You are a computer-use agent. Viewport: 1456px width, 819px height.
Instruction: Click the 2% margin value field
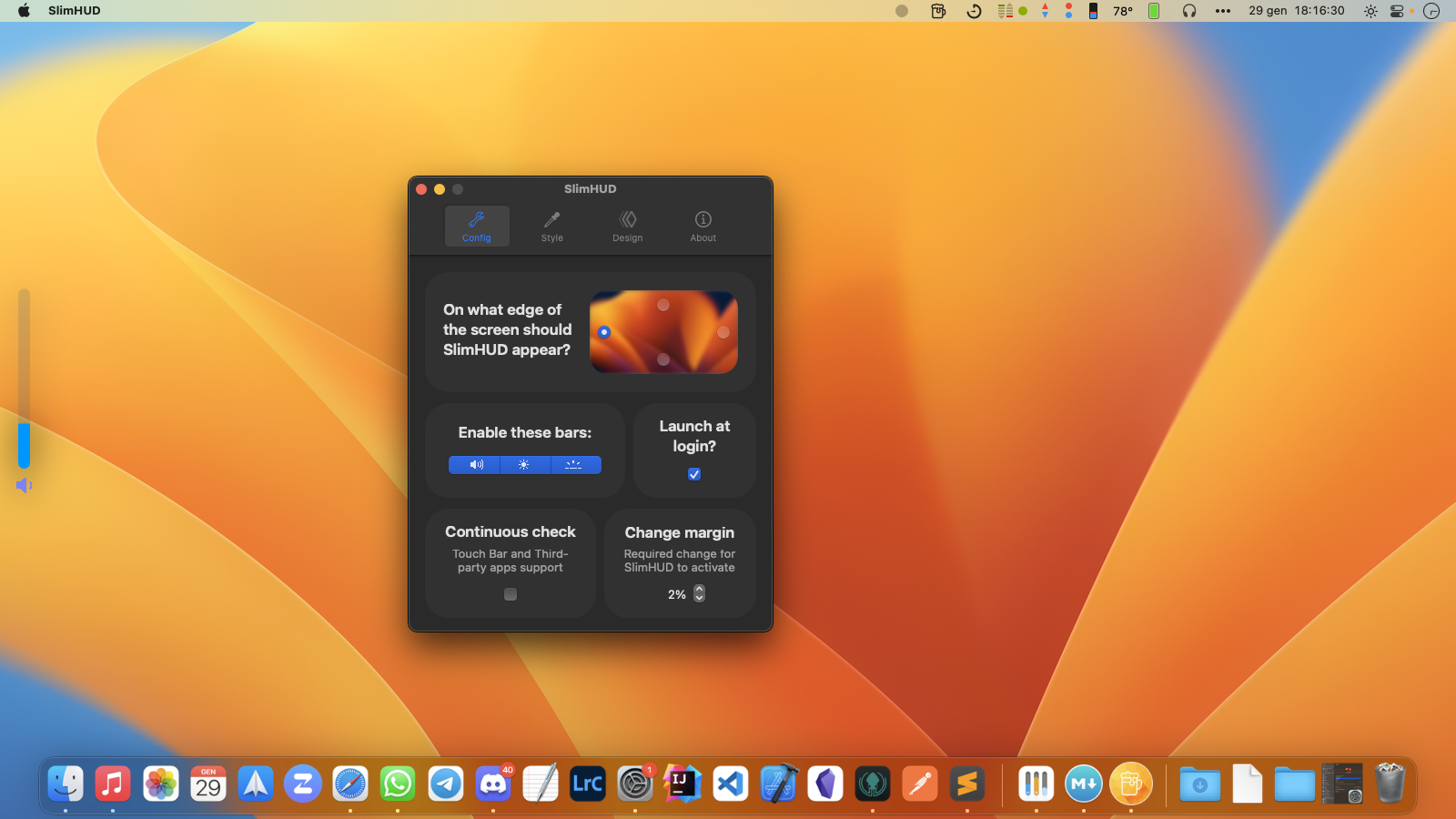click(x=677, y=594)
